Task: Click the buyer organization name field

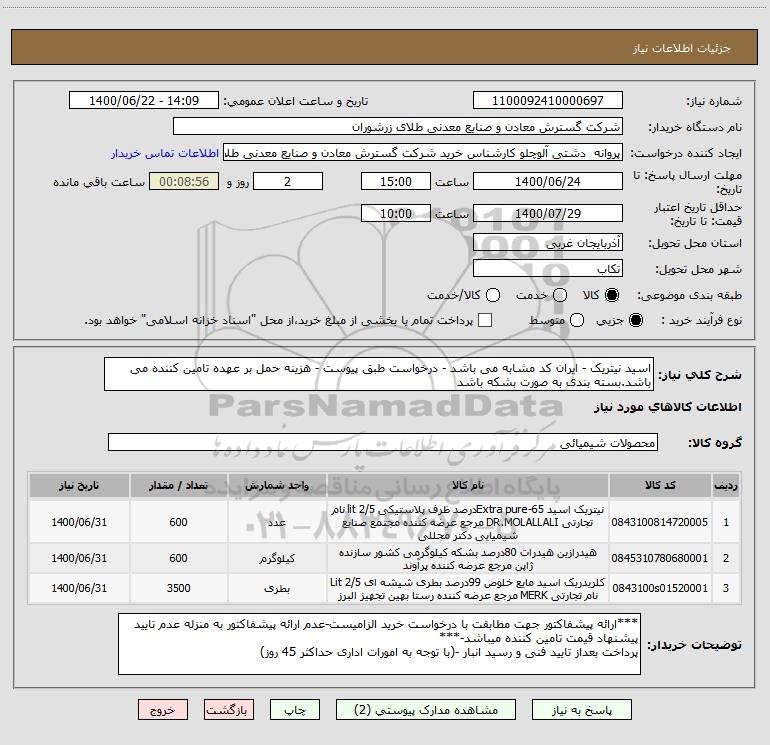Action: point(398,127)
